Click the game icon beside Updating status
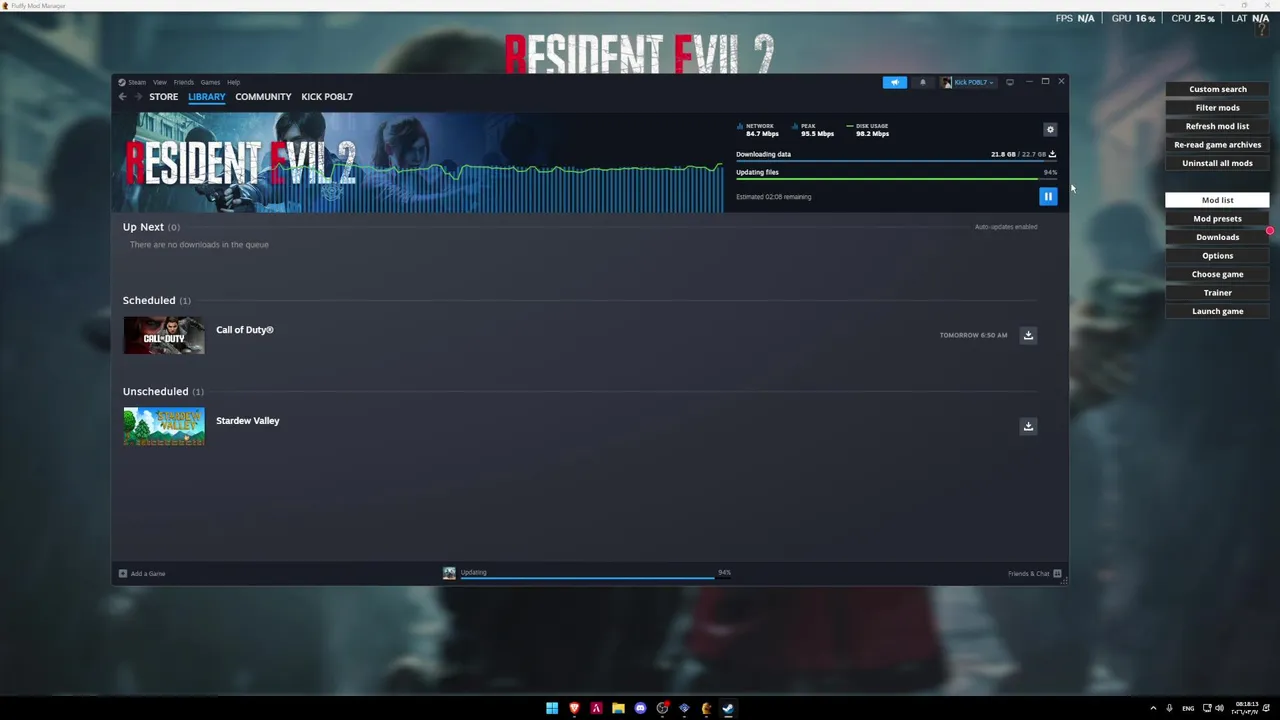The height and width of the screenshot is (720, 1280). 449,573
